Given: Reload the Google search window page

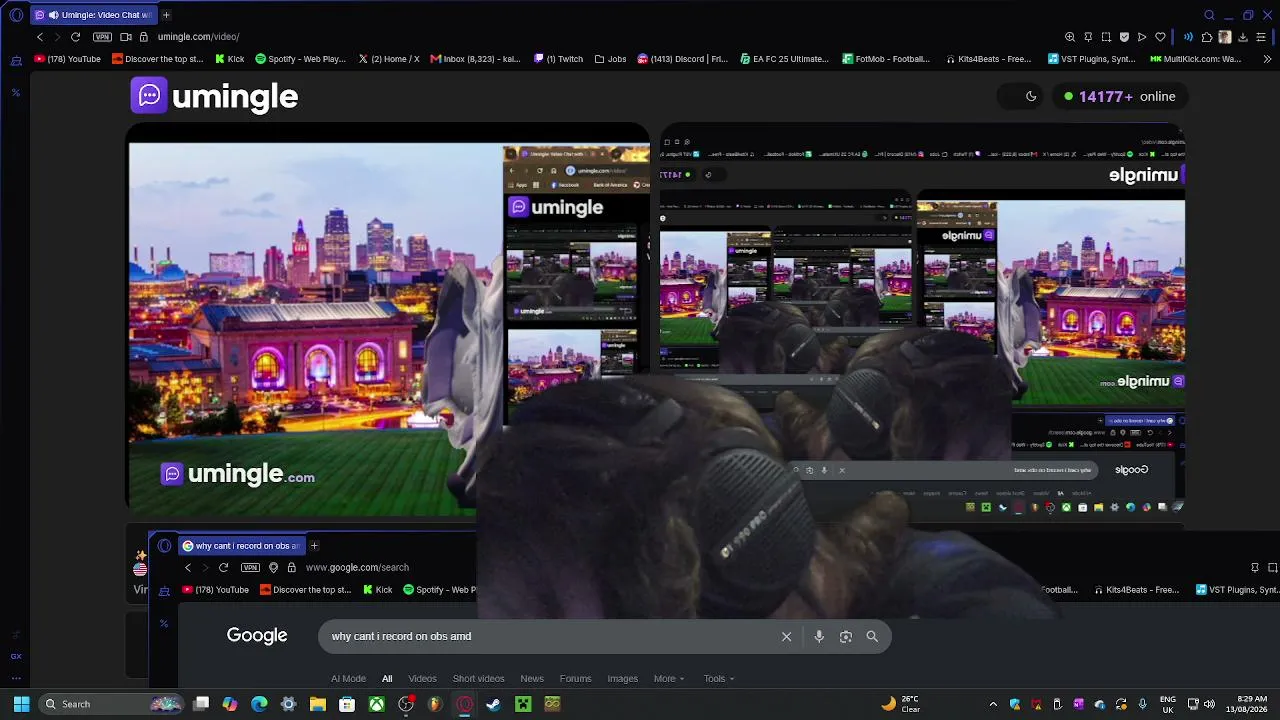Looking at the screenshot, I should [223, 567].
